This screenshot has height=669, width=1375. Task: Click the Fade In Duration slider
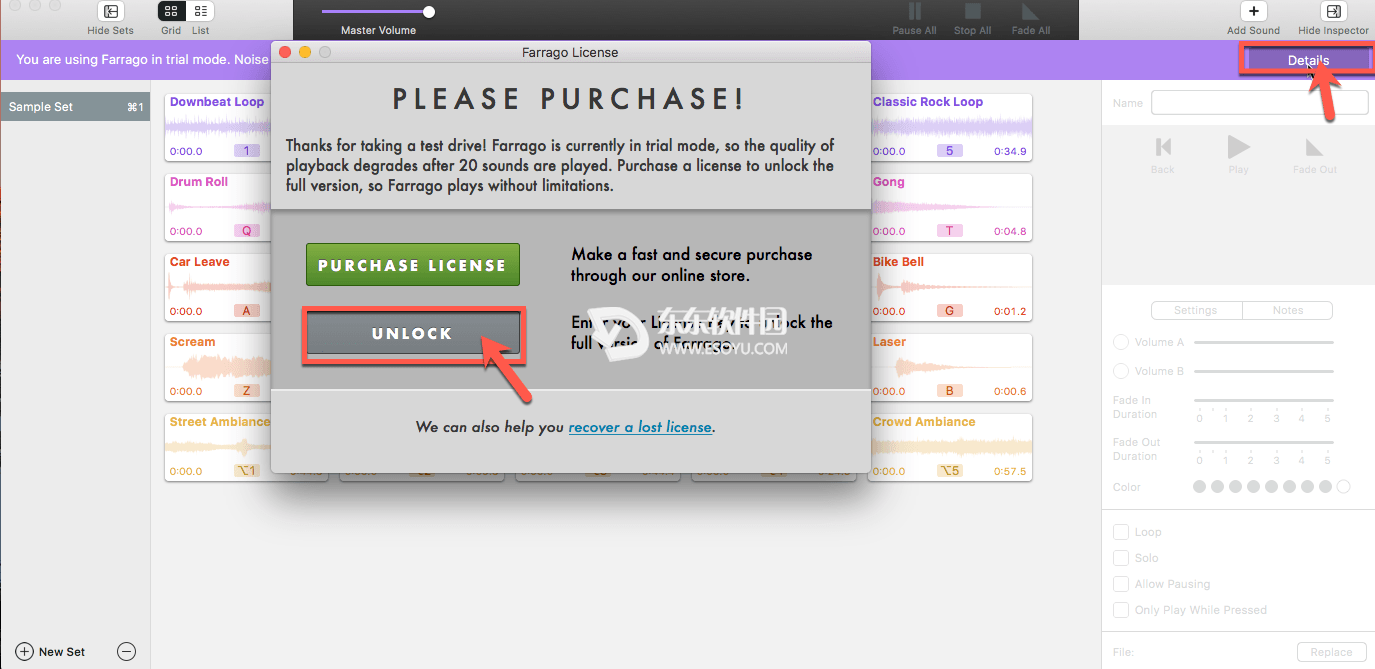(1264, 400)
